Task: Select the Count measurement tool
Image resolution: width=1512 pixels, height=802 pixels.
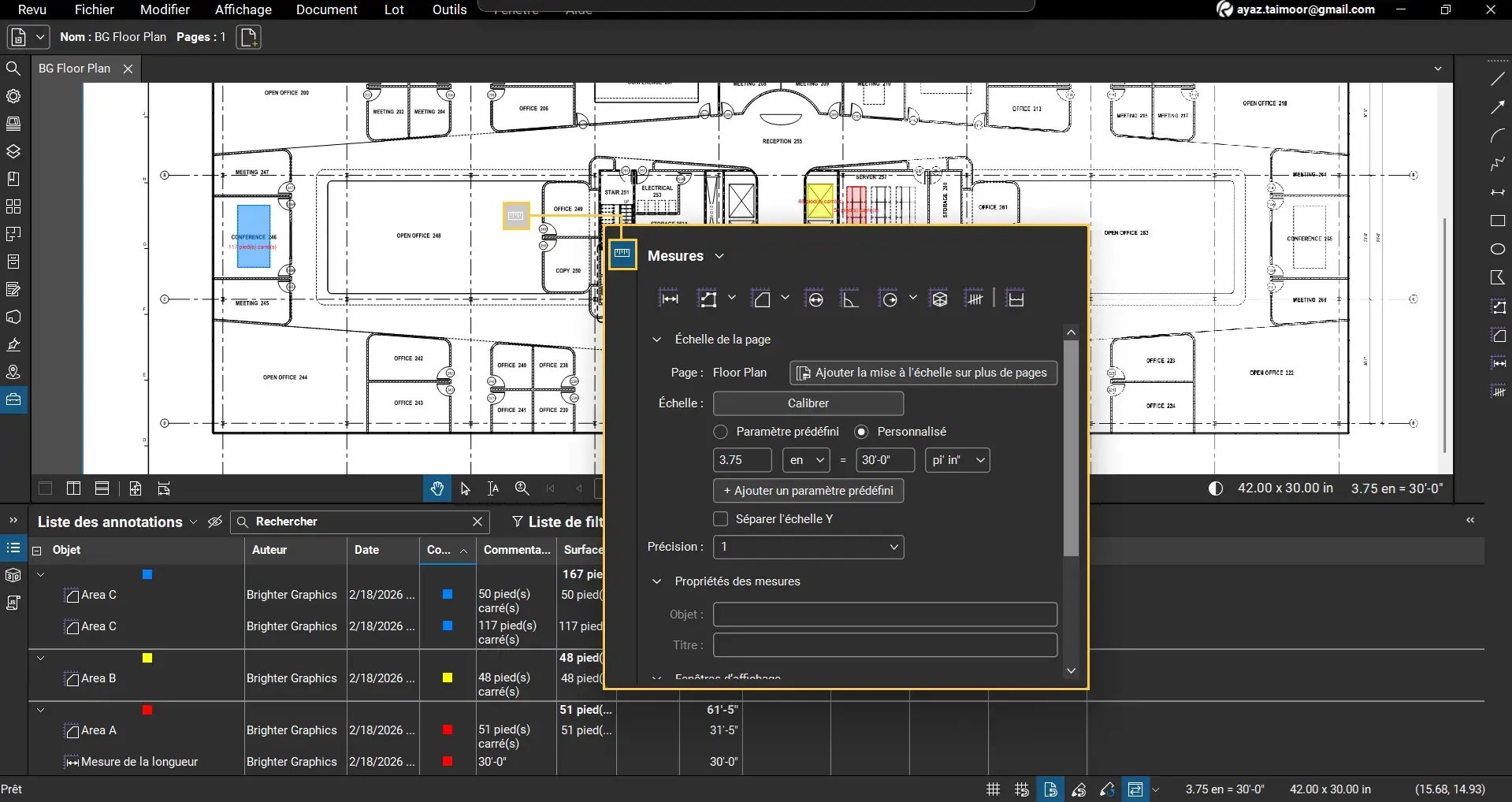Action: (x=975, y=298)
